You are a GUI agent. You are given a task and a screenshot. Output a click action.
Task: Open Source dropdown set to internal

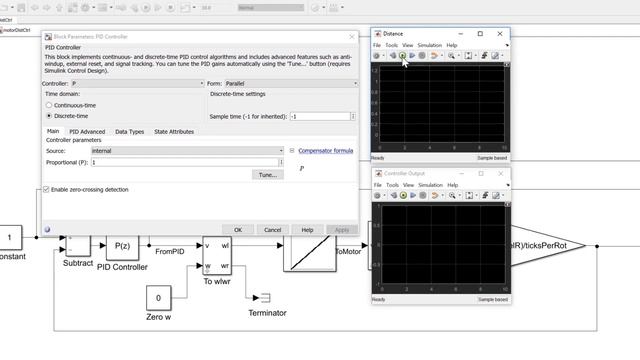point(187,151)
